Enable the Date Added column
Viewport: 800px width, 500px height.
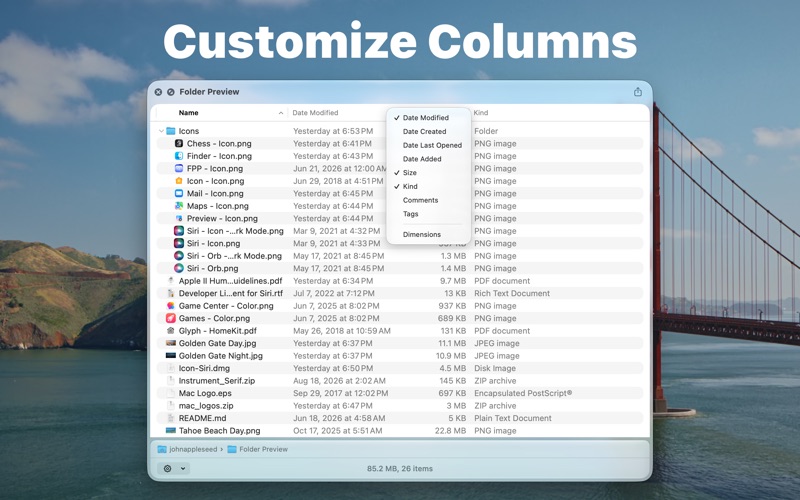[429, 159]
